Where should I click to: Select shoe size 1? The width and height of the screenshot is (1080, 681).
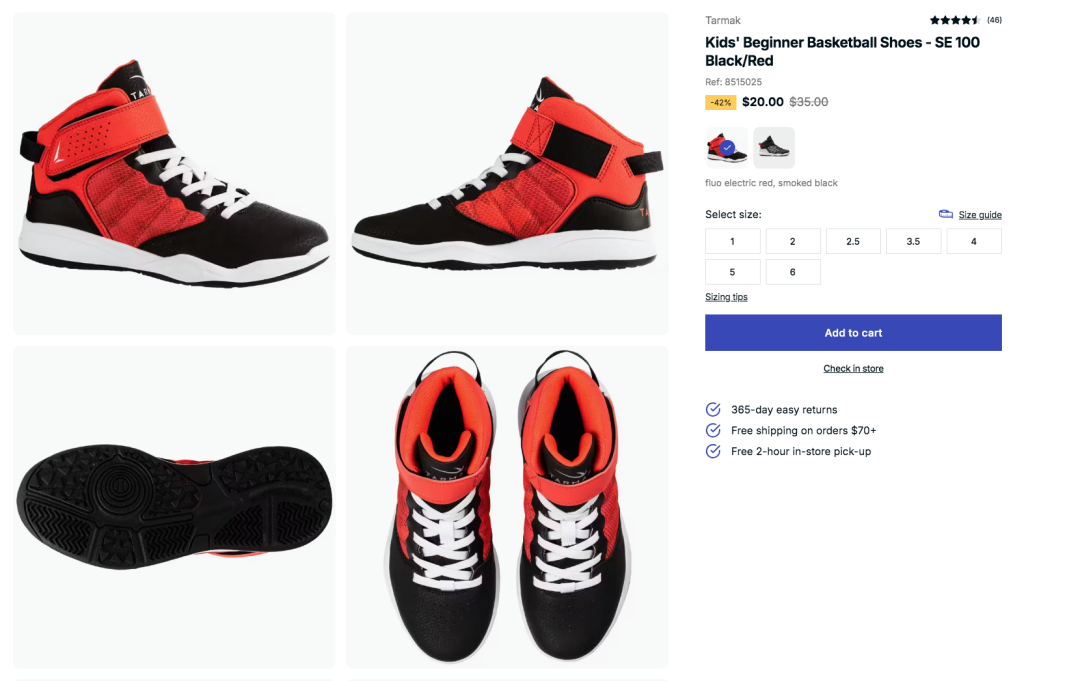732,242
